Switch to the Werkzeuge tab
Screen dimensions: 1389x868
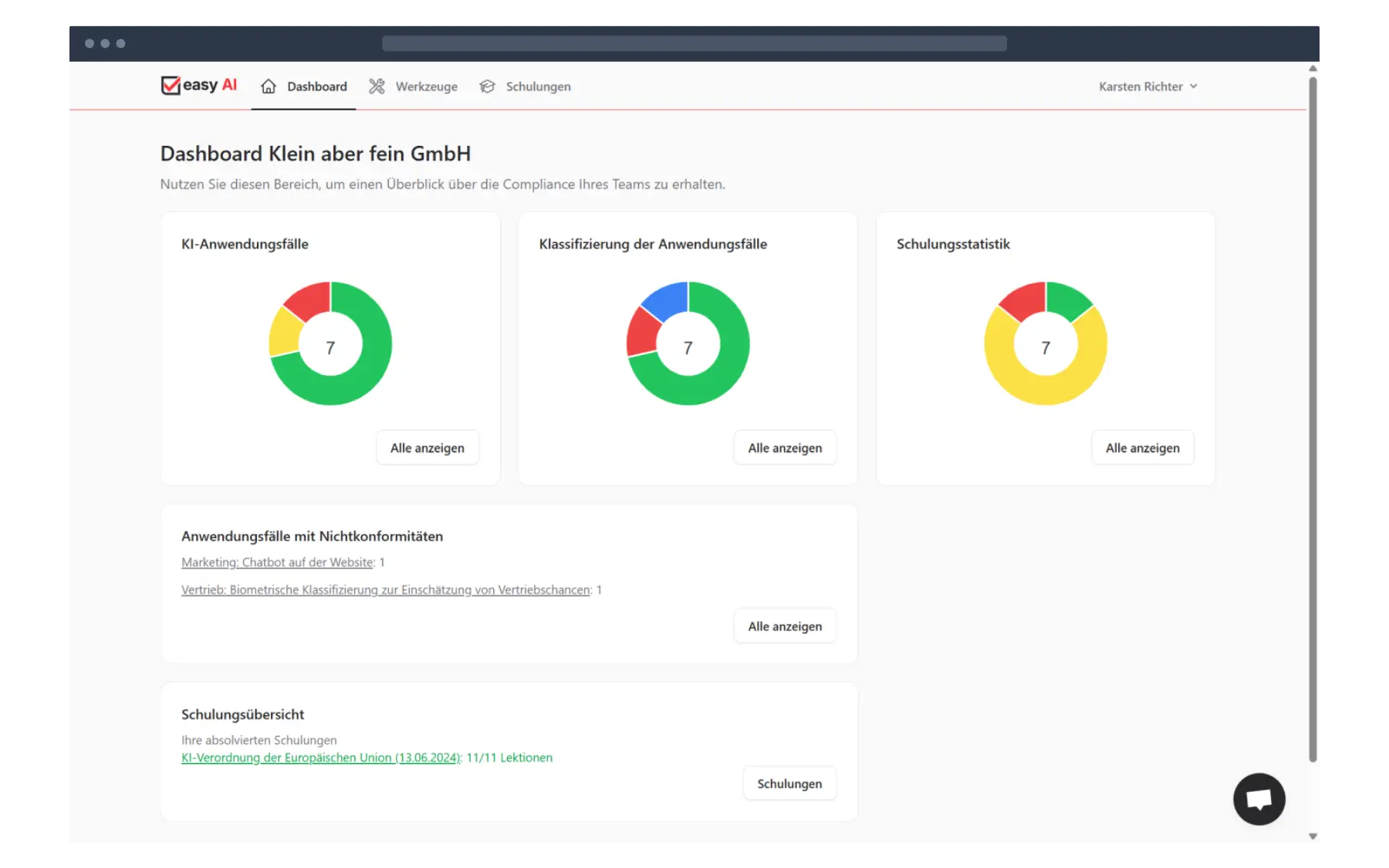click(413, 86)
